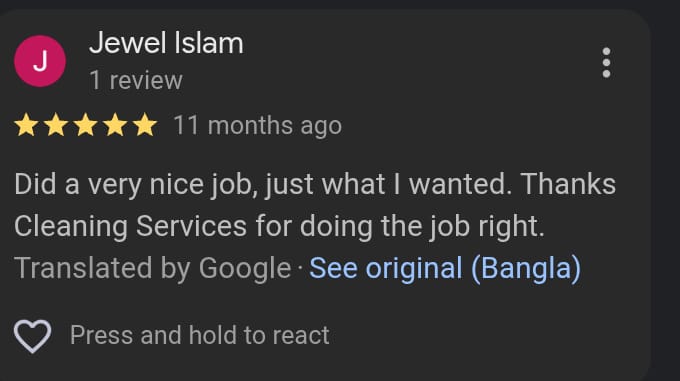The image size is (680, 381).
Task: Click the third yellow rating star
Action: pyautogui.click(x=85, y=125)
